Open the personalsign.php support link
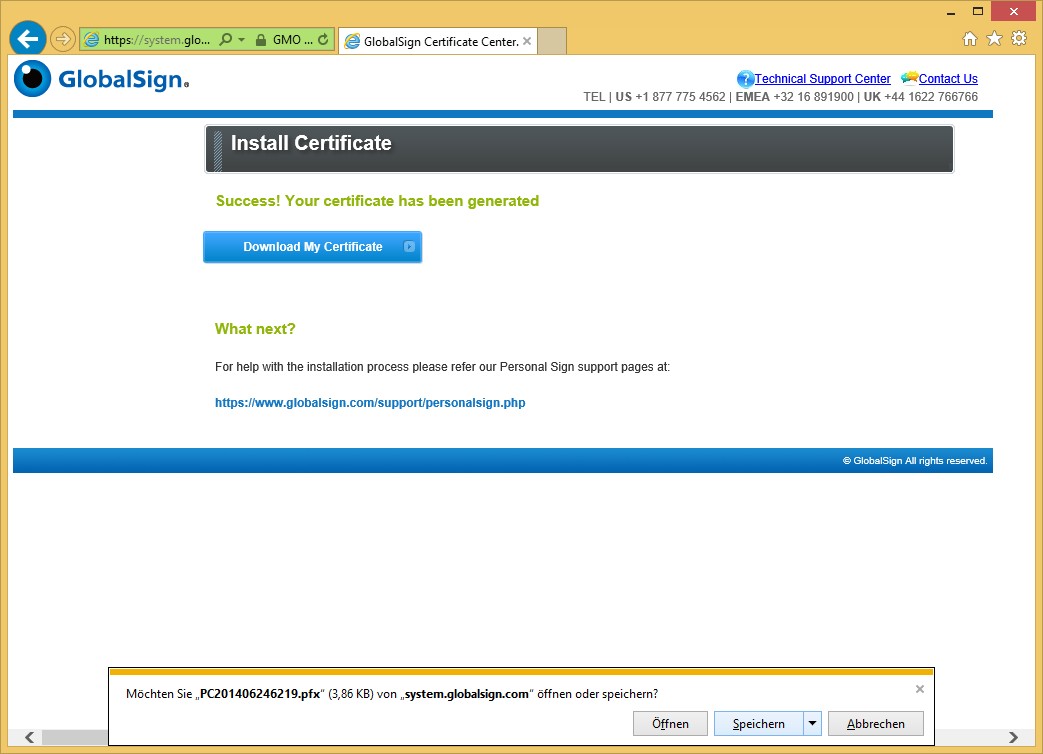 pyautogui.click(x=370, y=402)
